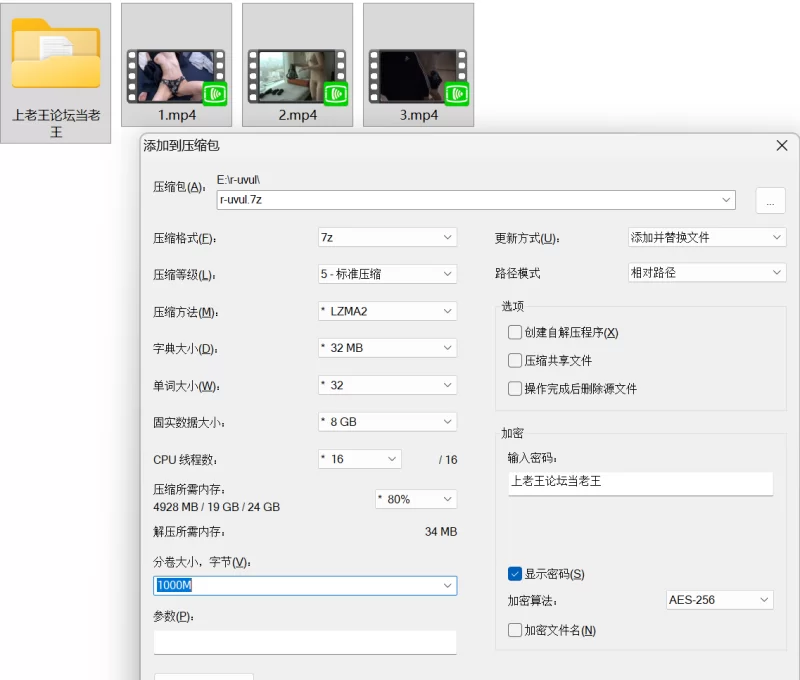
Task: Open the 压缩格式 7z dropdown
Action: coord(387,238)
